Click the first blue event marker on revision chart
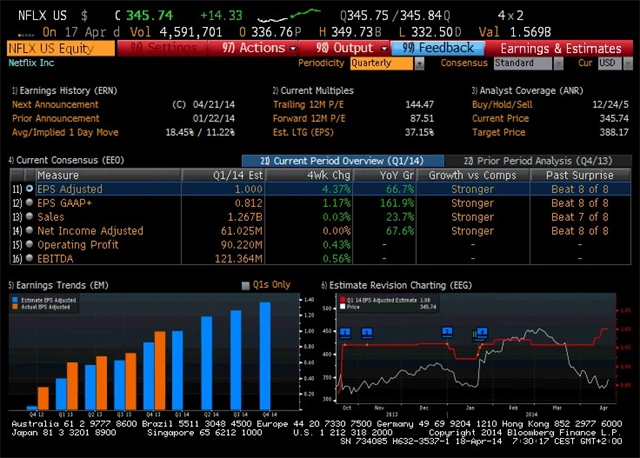Image resolution: width=640 pixels, height=458 pixels. 344,332
